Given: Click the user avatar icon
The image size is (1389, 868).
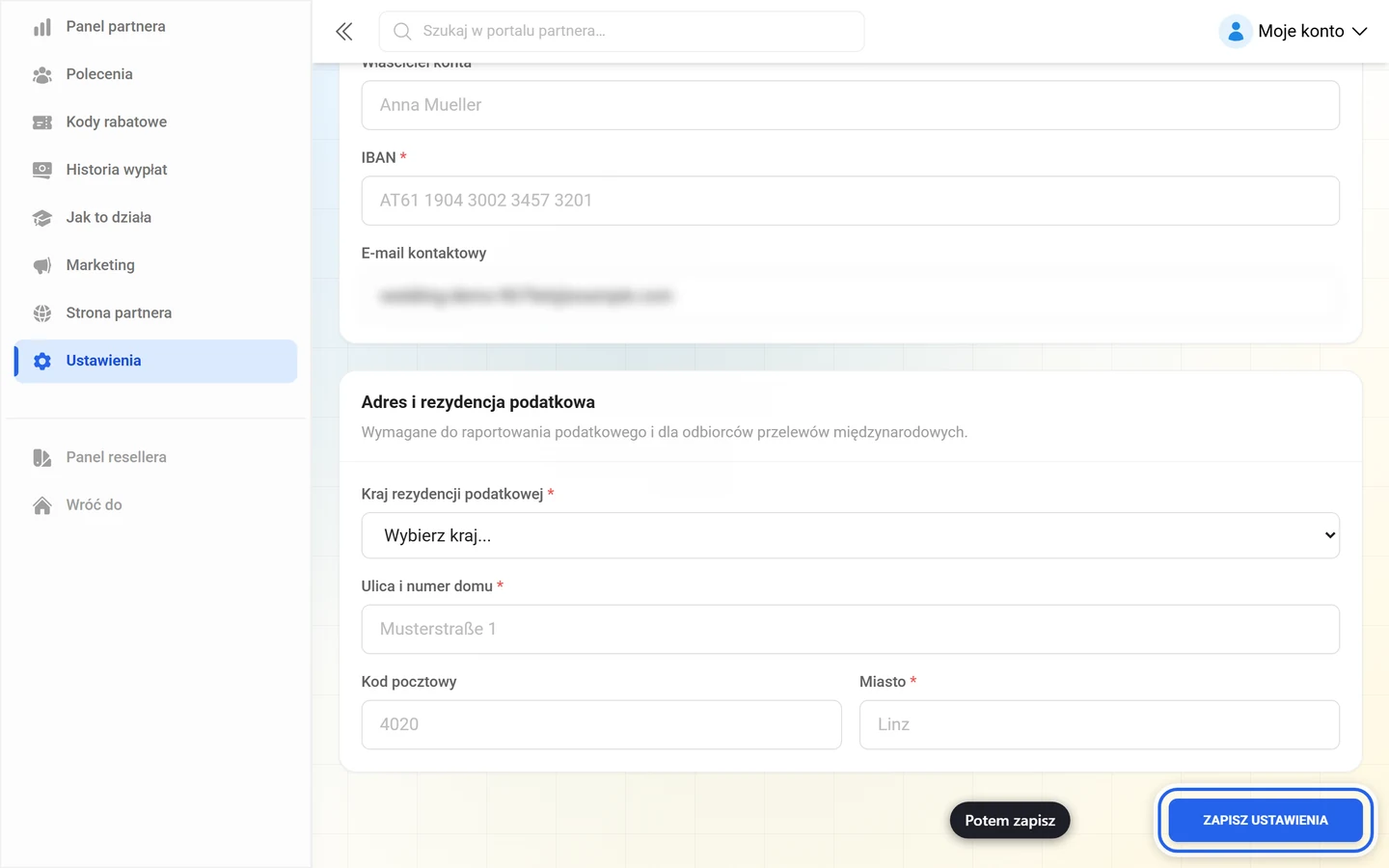Looking at the screenshot, I should click(x=1236, y=32).
